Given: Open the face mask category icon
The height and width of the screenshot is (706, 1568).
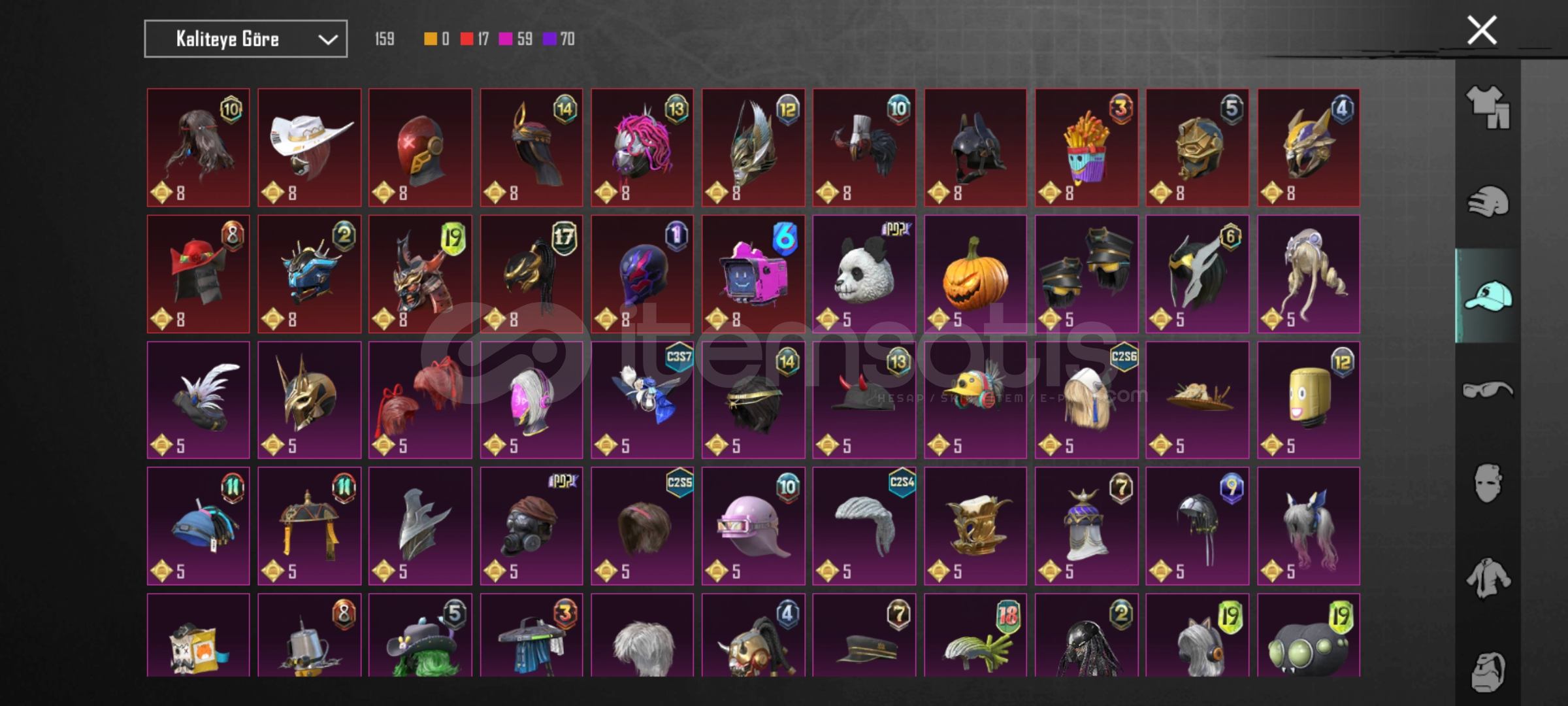Looking at the screenshot, I should point(1488,483).
